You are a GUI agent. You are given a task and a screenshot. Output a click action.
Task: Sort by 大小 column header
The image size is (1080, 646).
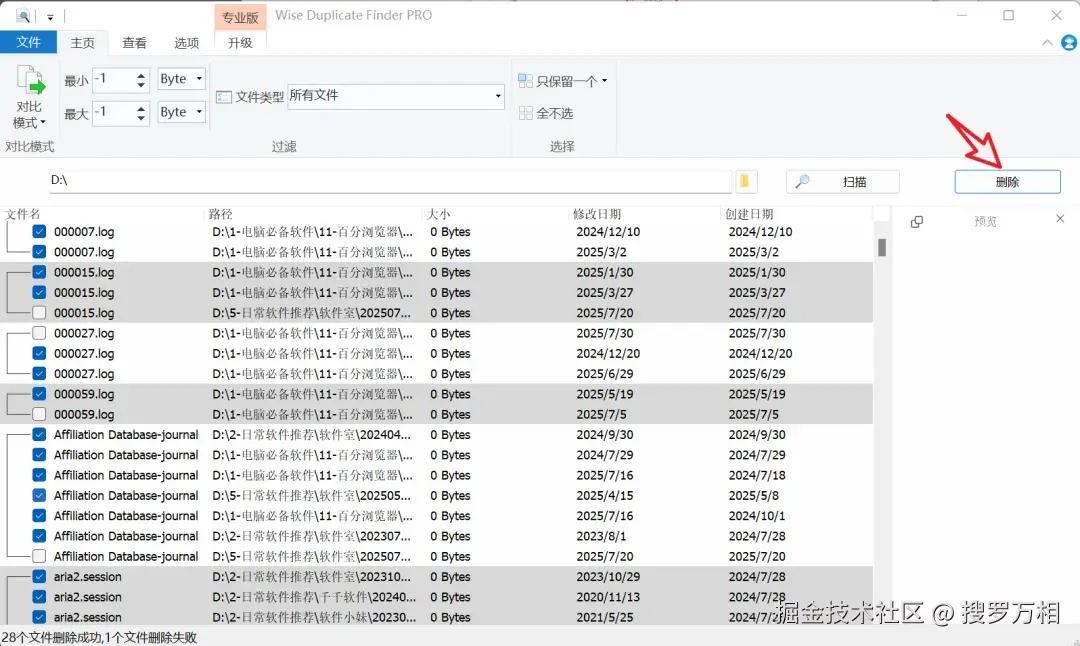pyautogui.click(x=439, y=214)
